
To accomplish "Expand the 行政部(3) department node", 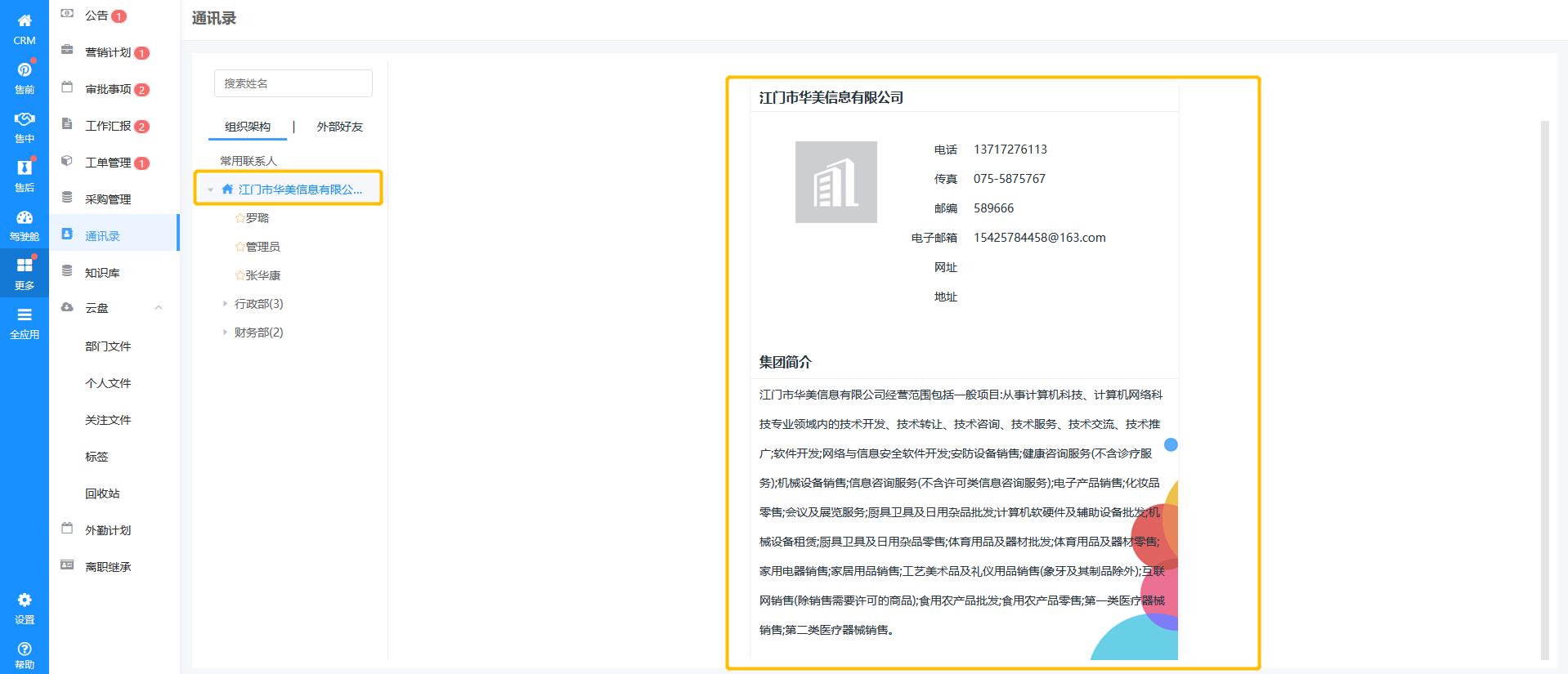I will pyautogui.click(x=225, y=304).
